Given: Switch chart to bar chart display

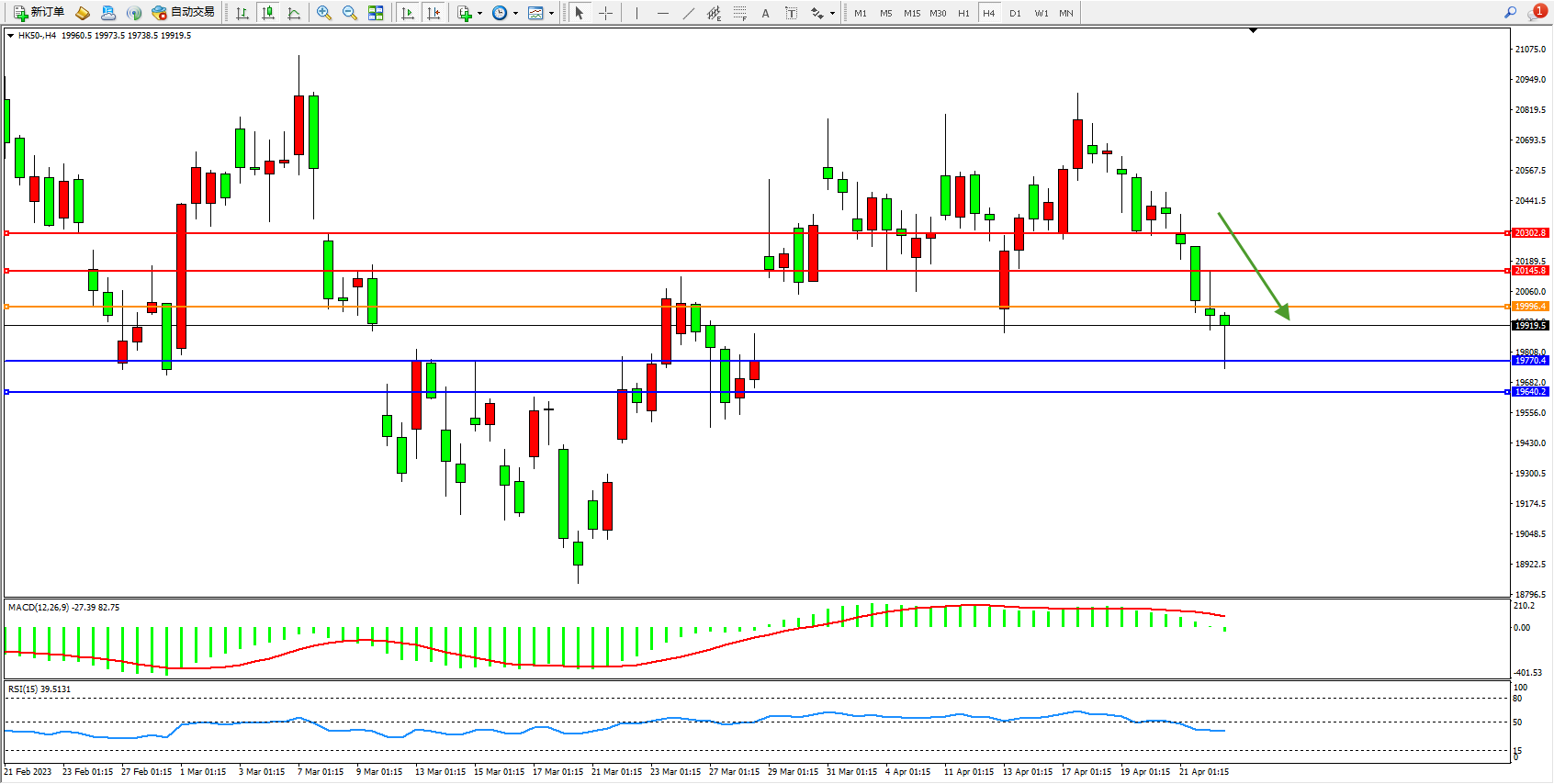Looking at the screenshot, I should (x=242, y=13).
